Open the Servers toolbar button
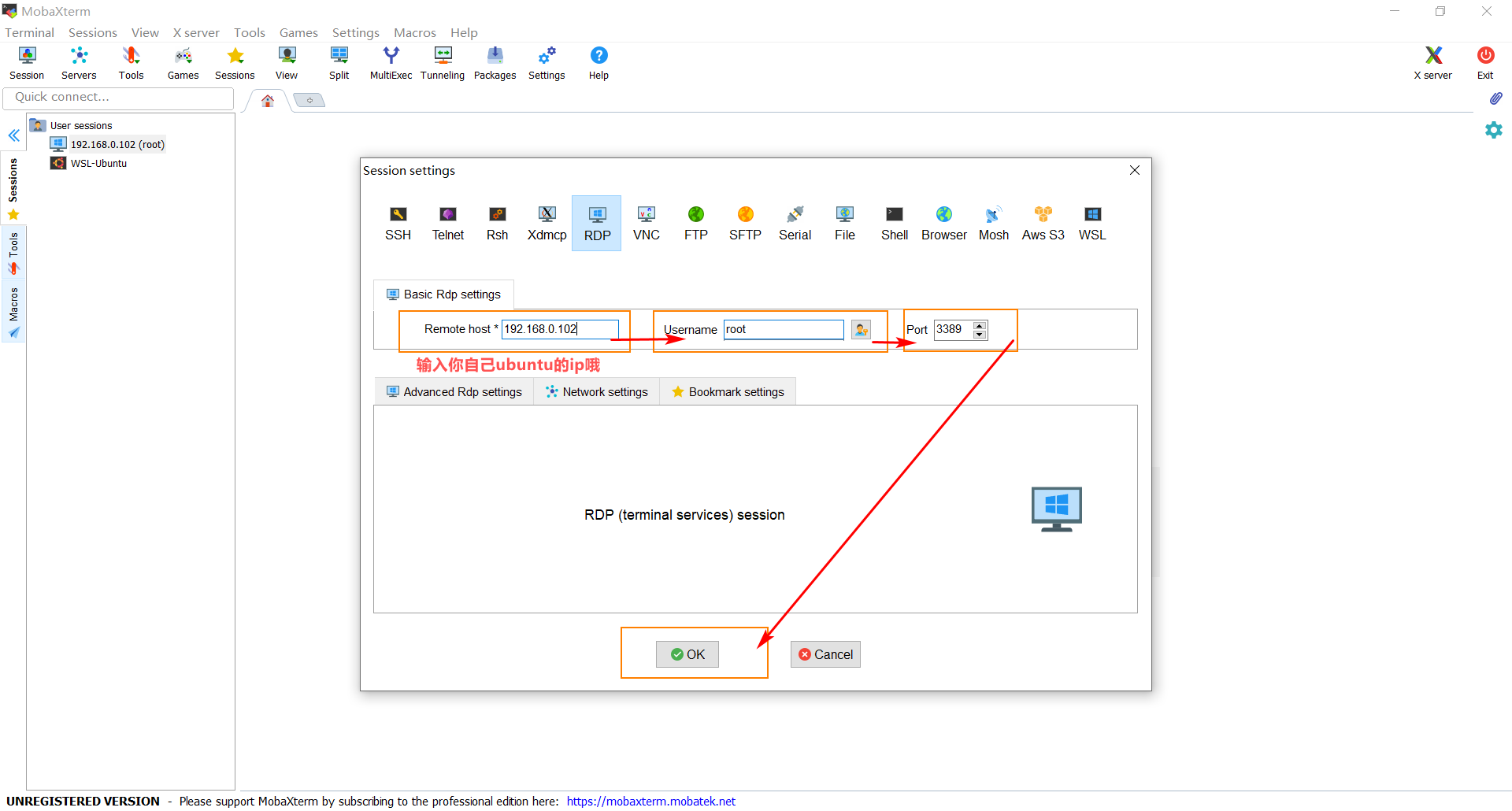This screenshot has width=1512, height=811. [79, 63]
